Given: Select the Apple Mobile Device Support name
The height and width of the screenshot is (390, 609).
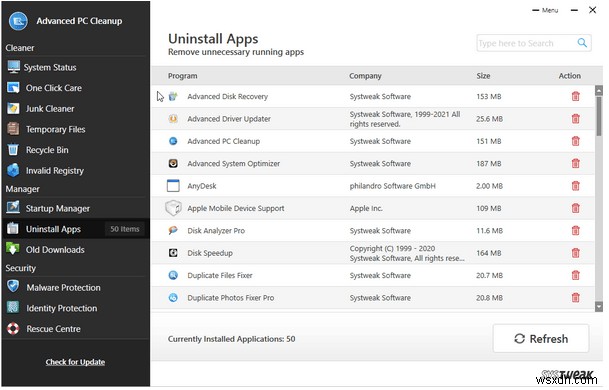Looking at the screenshot, I should click(x=236, y=208).
